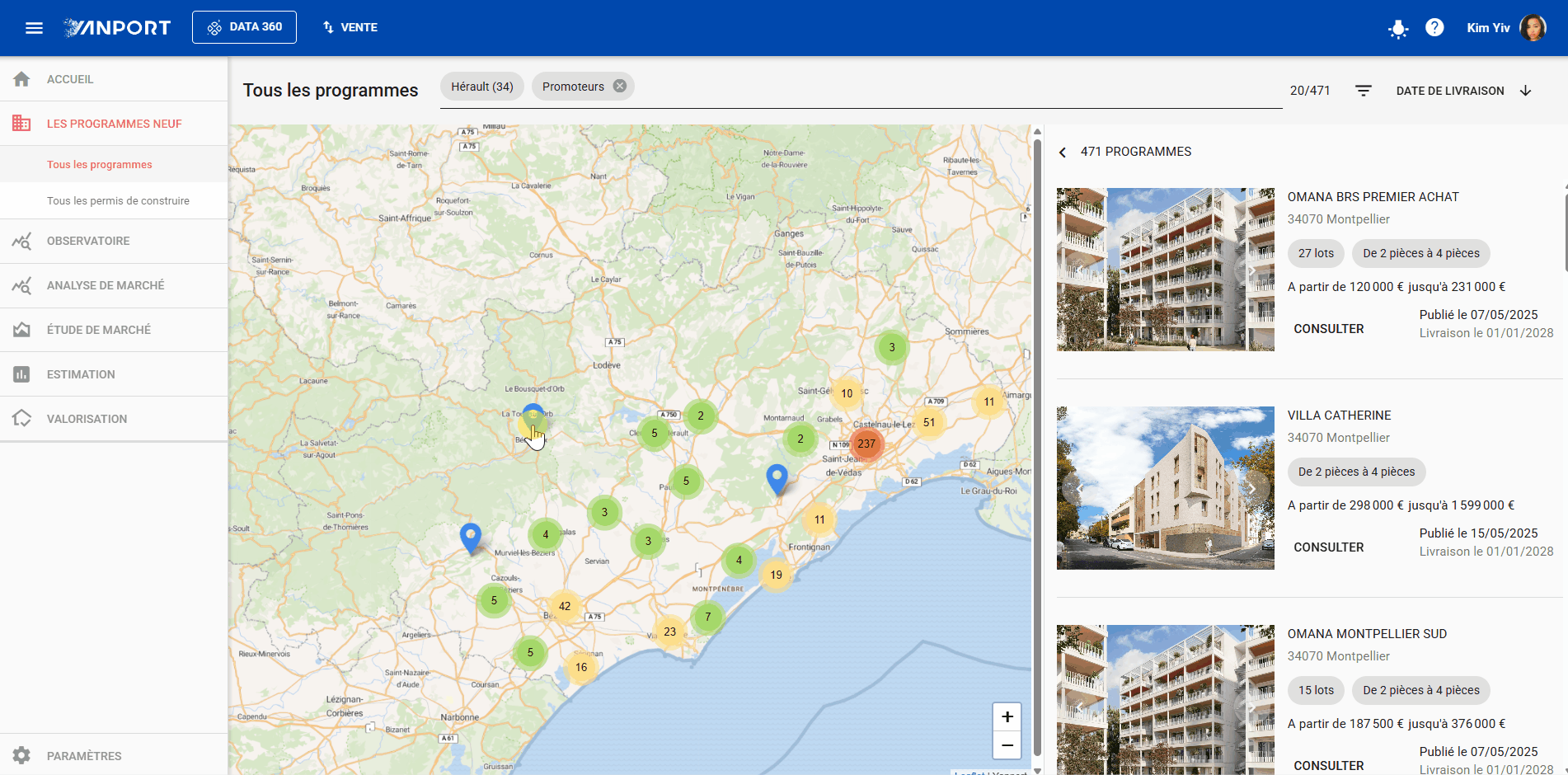Open the OBSERVATOIRE section

[114, 241]
